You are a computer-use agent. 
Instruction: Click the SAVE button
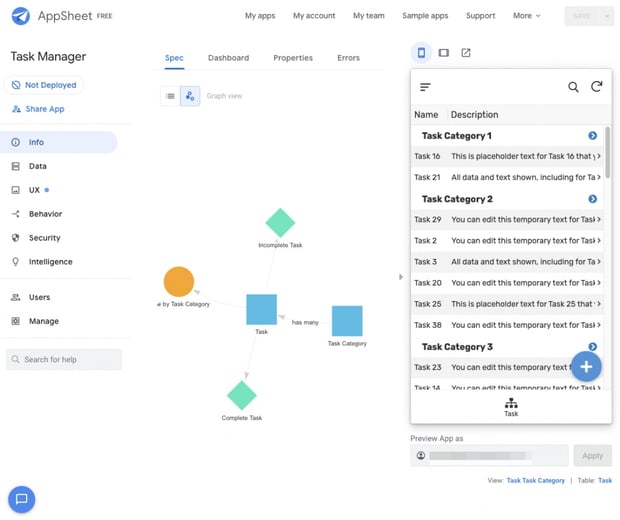[x=582, y=16]
